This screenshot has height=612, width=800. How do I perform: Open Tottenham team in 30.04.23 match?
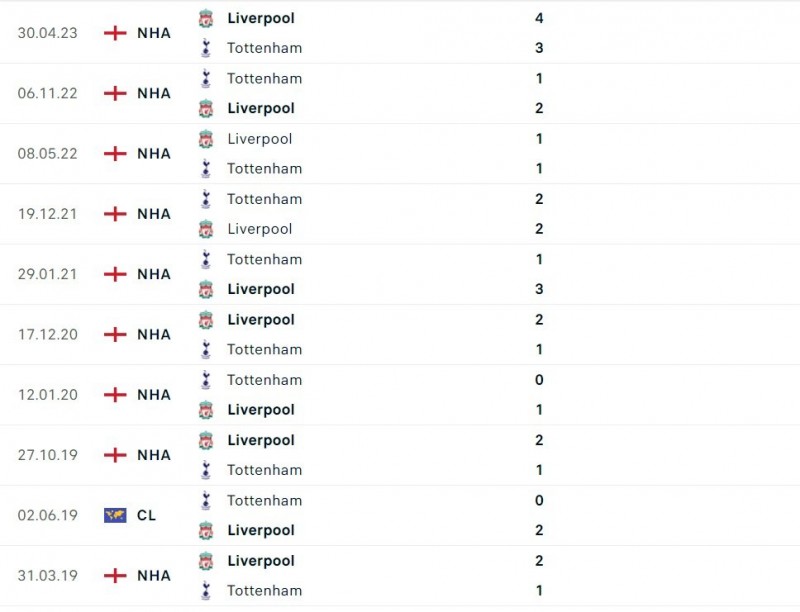click(264, 48)
